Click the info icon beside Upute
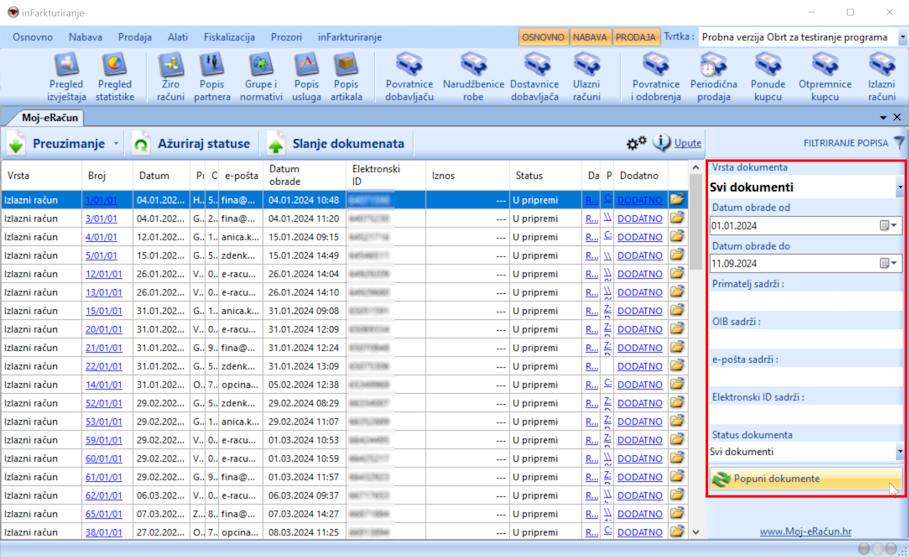The width and height of the screenshot is (909, 558). click(661, 142)
